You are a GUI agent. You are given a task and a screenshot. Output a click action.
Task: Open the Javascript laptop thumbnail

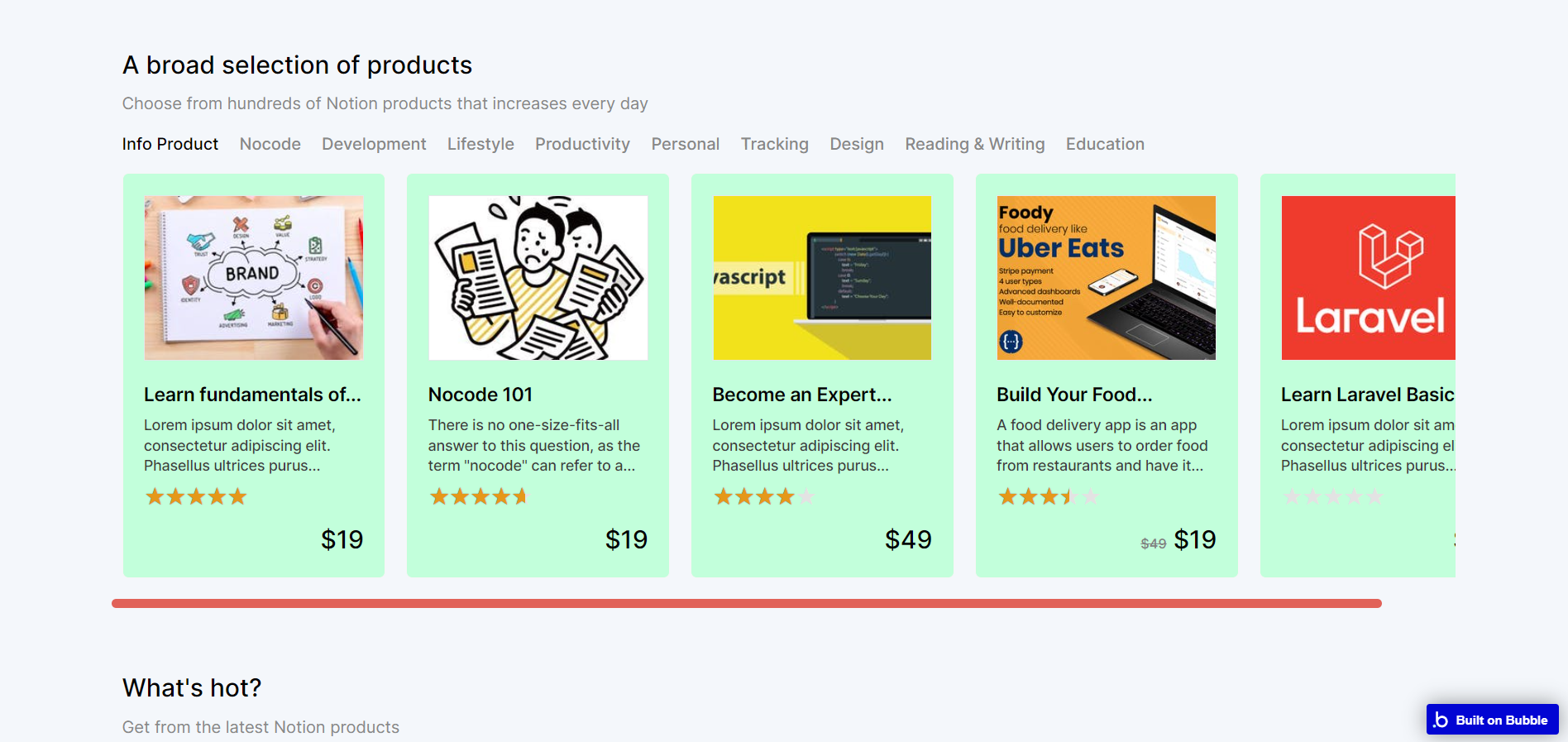tap(822, 278)
